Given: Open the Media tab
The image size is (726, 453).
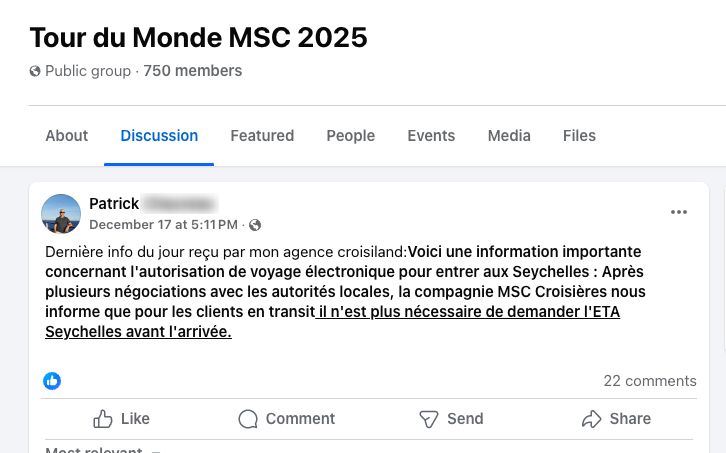Looking at the screenshot, I should [x=509, y=136].
